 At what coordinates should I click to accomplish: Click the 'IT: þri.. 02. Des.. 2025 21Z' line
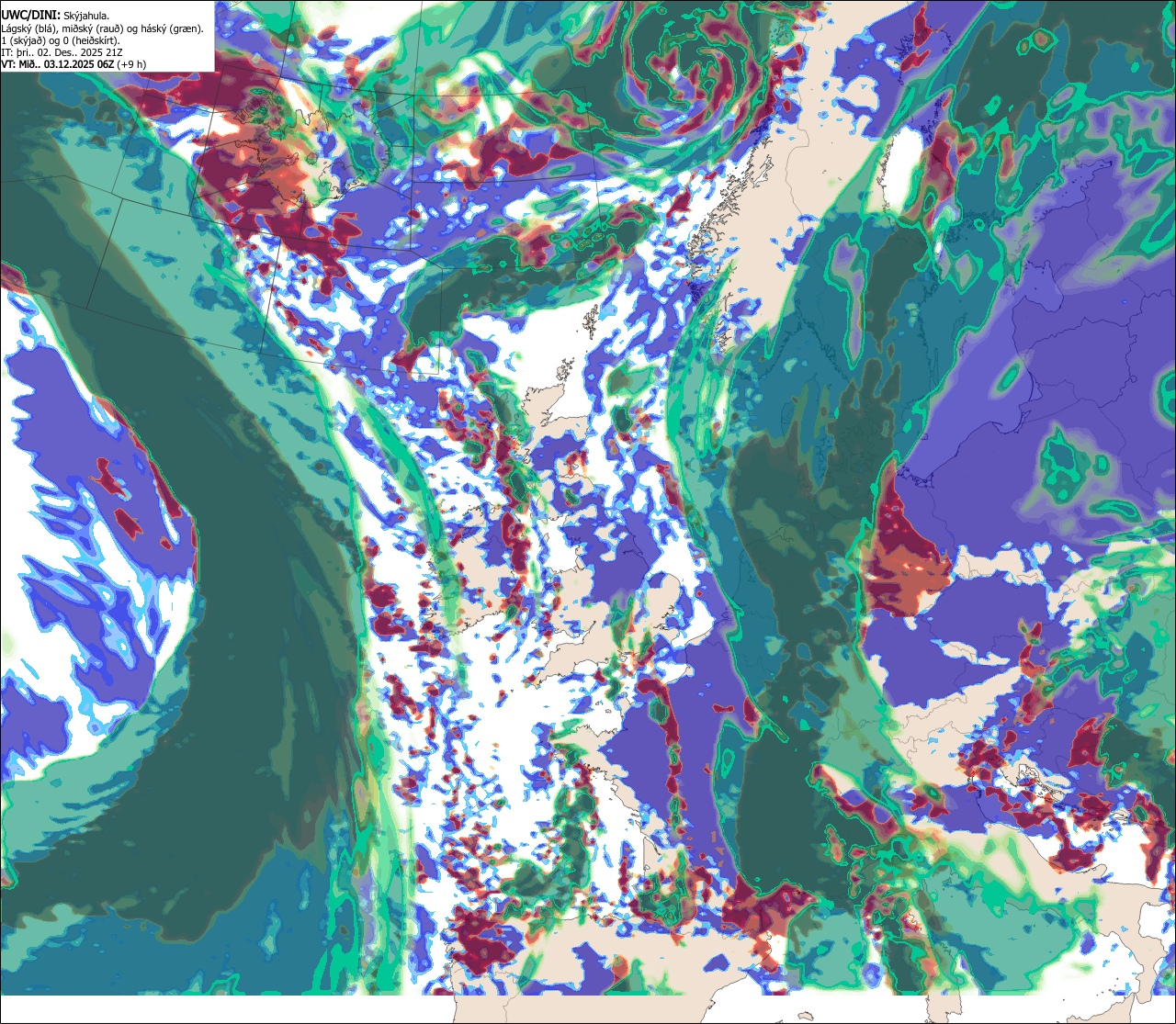(x=60, y=52)
